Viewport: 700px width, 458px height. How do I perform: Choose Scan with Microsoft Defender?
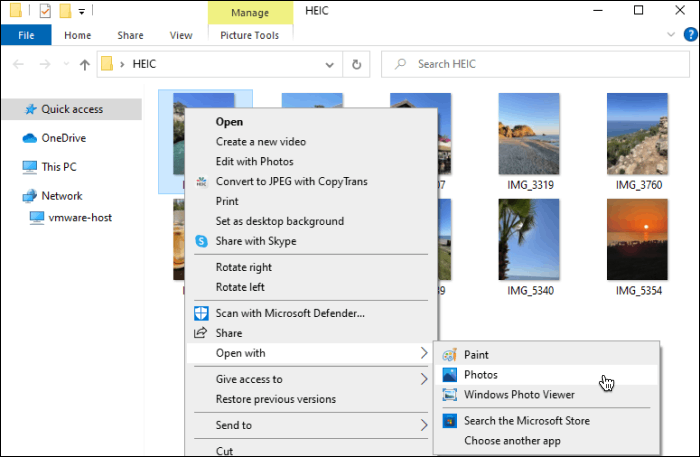(311, 313)
